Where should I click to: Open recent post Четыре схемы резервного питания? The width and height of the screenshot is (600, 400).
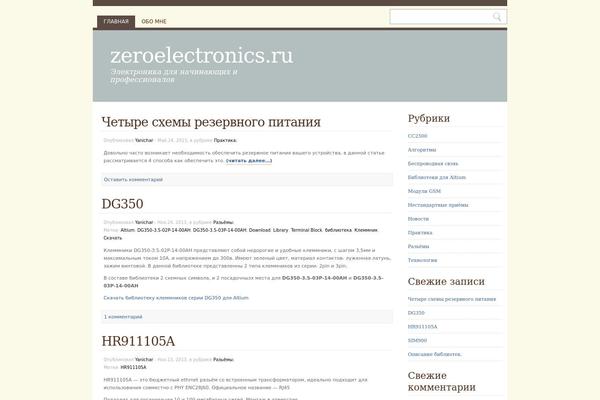(x=452, y=299)
